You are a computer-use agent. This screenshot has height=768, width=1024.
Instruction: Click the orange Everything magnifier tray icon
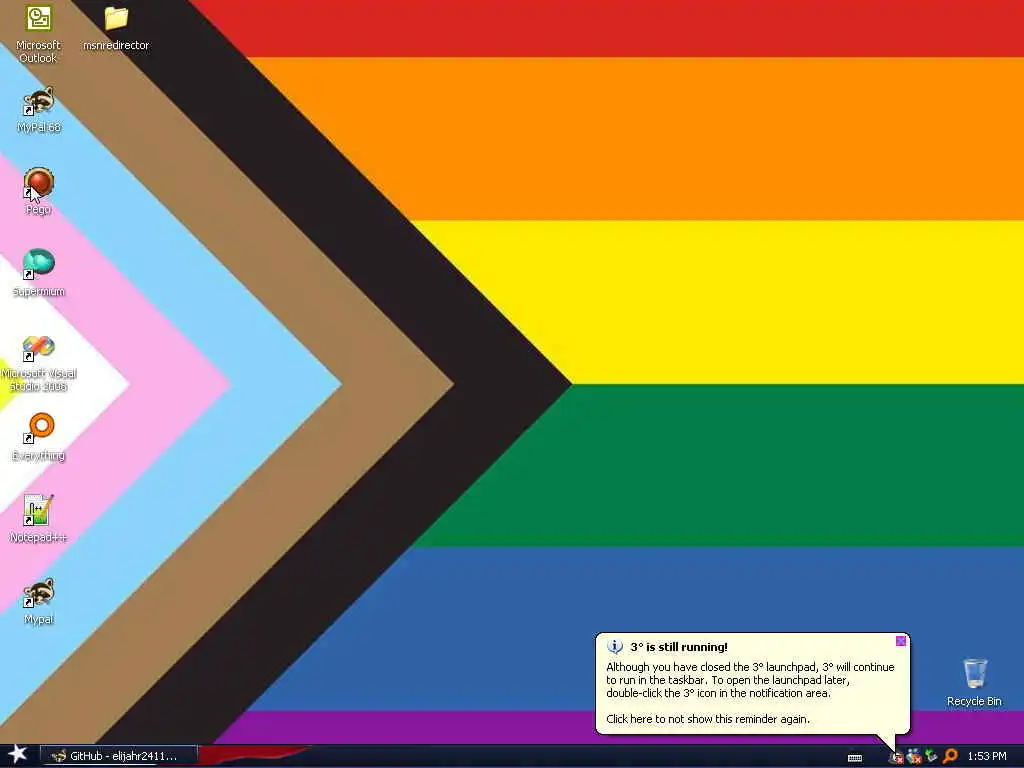(x=950, y=756)
